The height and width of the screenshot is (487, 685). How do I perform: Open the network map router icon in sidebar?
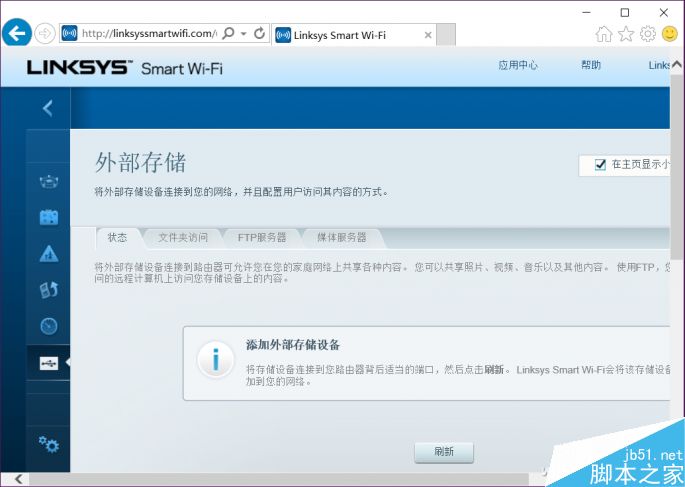coord(48,181)
